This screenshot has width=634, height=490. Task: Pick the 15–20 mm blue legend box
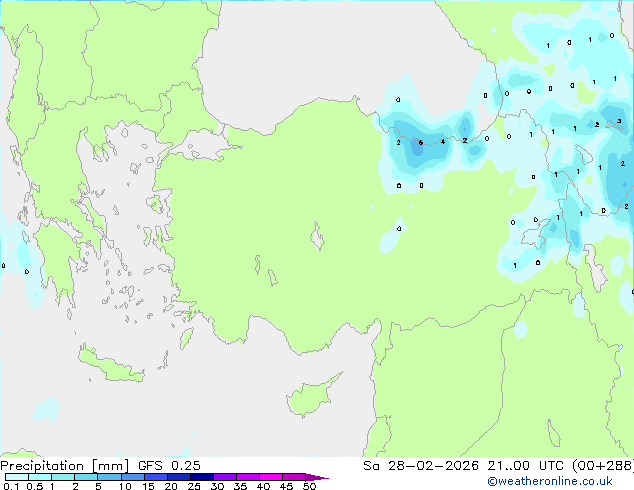tap(156, 477)
